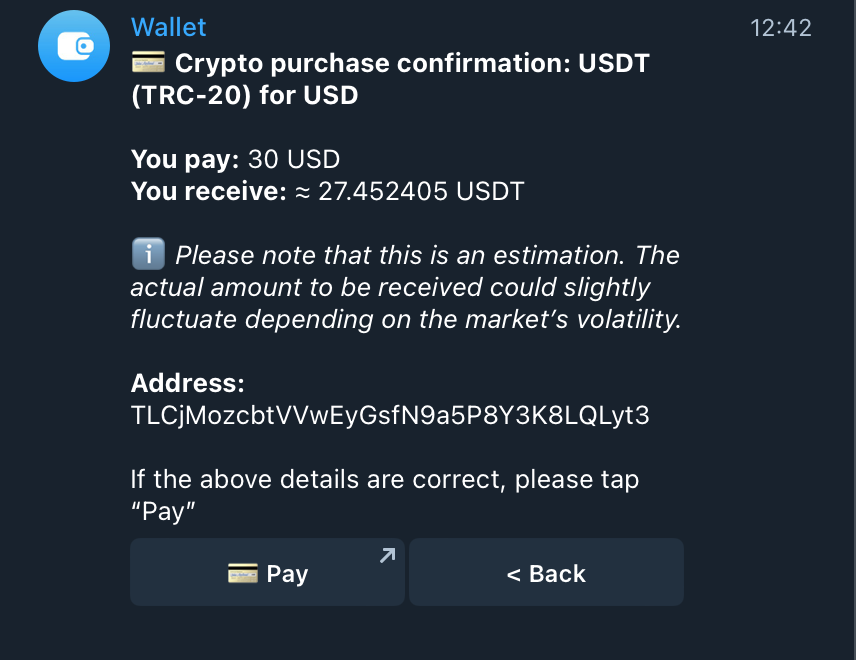
Task: Click the credit card icon inside the Pay button
Action: 243,573
